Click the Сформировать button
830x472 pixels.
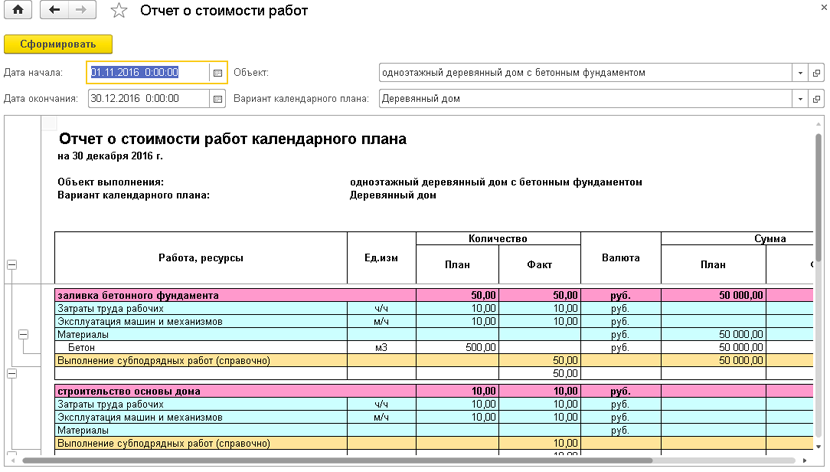click(x=58, y=44)
